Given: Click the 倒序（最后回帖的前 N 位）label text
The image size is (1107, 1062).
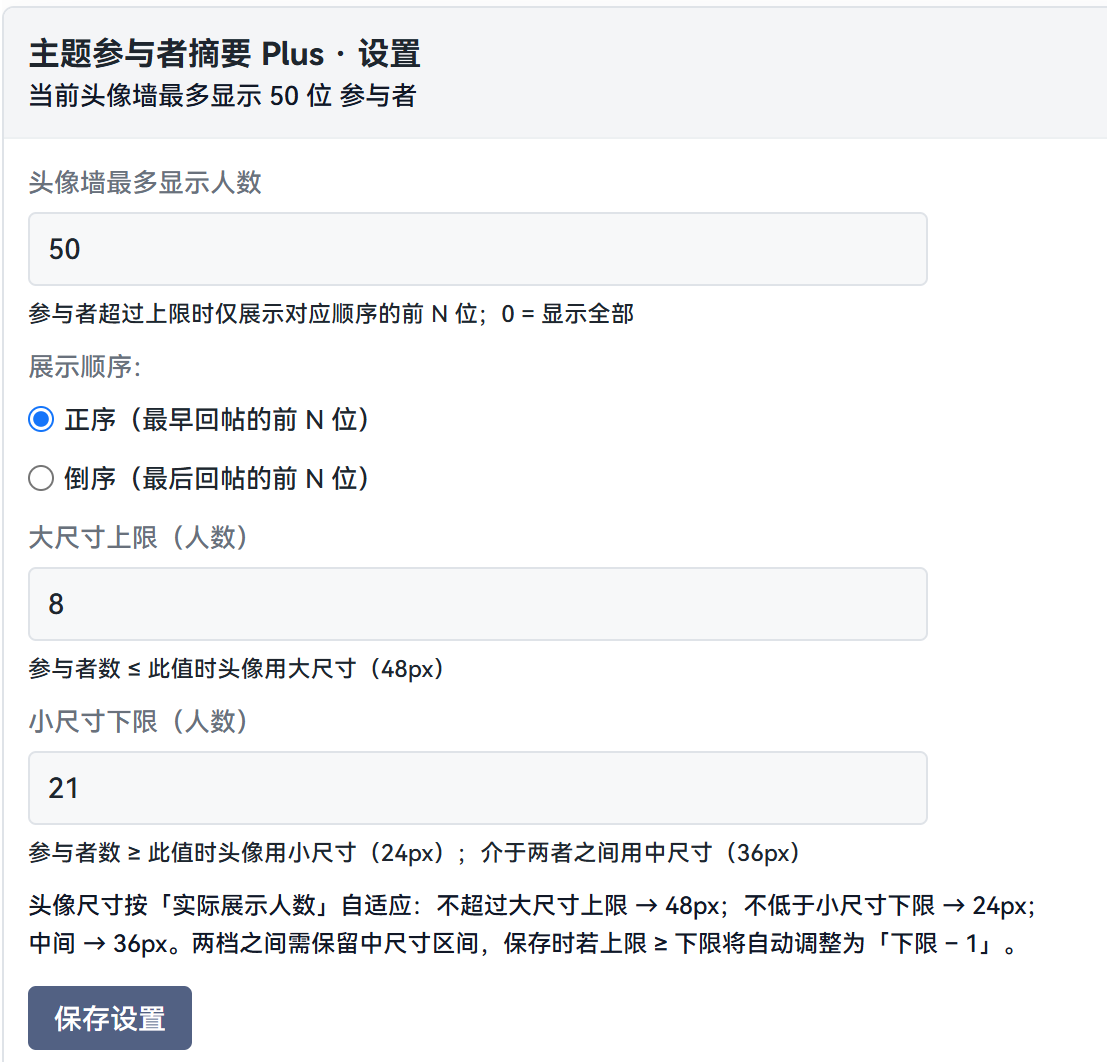Looking at the screenshot, I should pyautogui.click(x=216, y=478).
